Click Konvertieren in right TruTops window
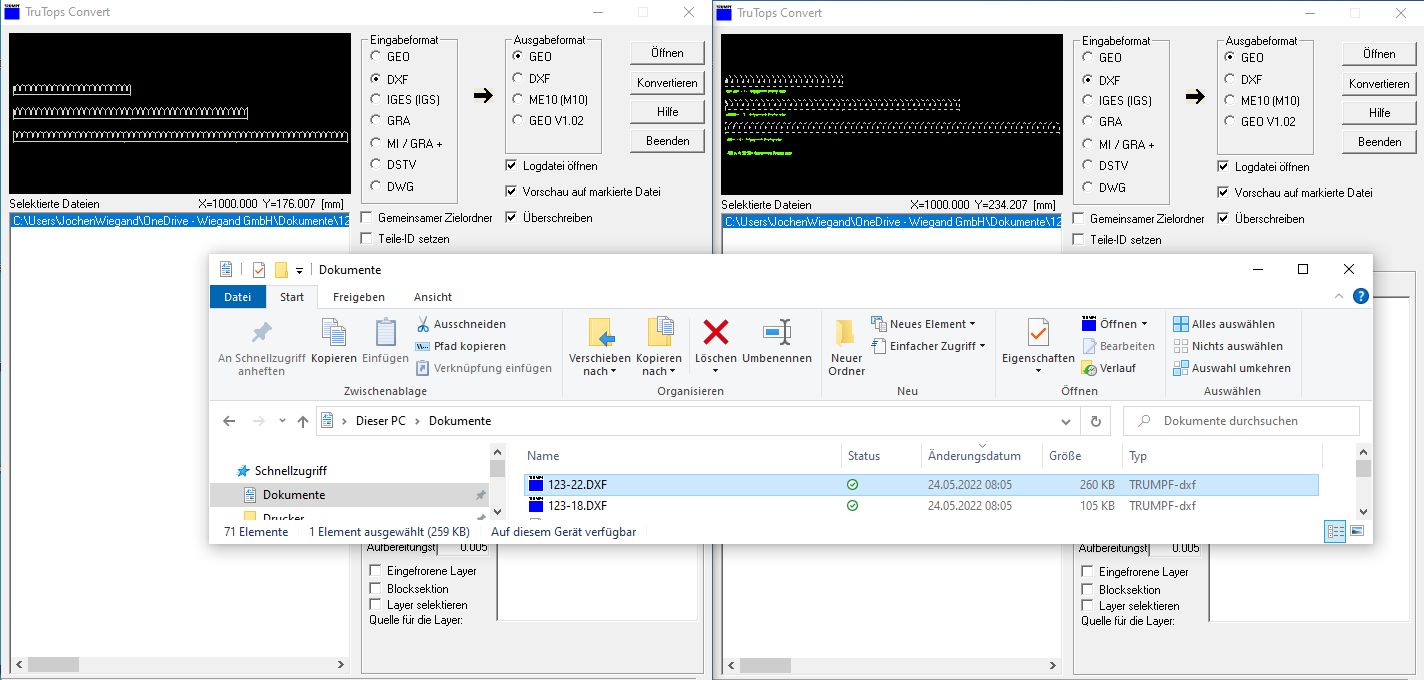1424x680 pixels. 1379,84
